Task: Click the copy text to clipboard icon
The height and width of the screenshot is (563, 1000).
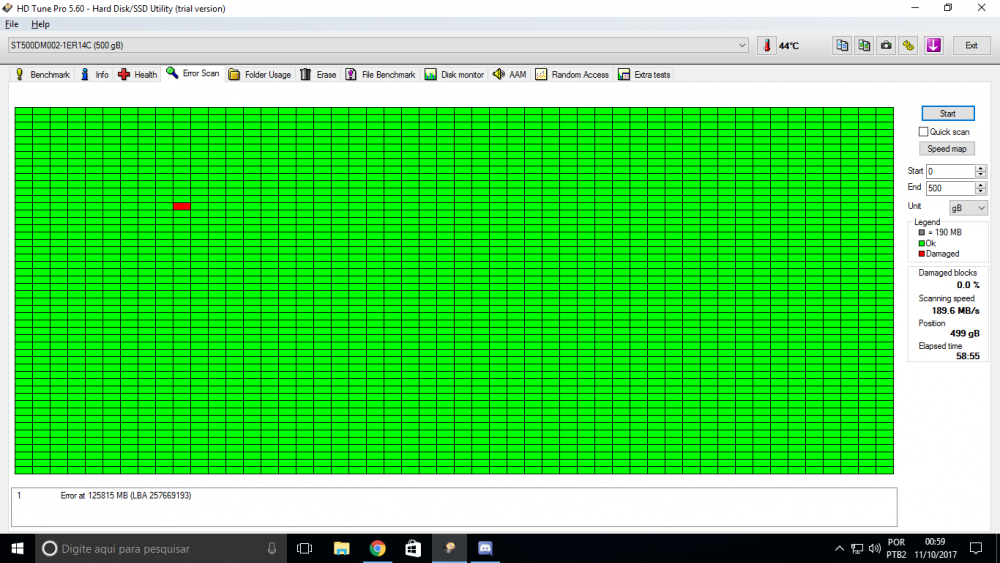Action: [842, 45]
